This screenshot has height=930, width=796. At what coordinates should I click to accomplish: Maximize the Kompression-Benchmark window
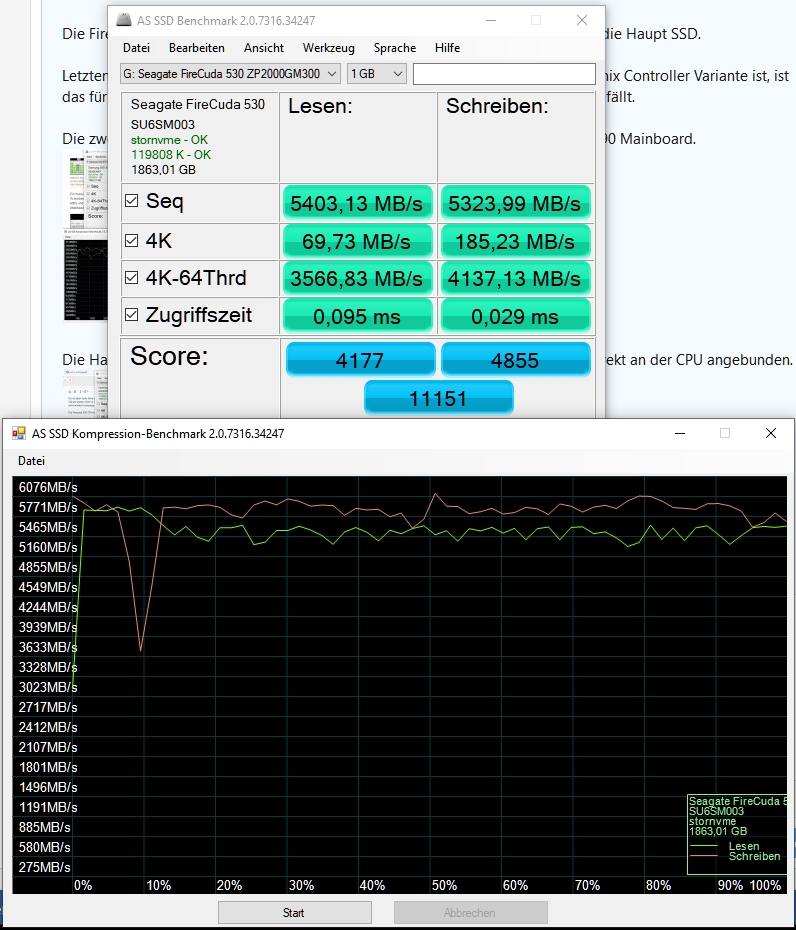[725, 434]
